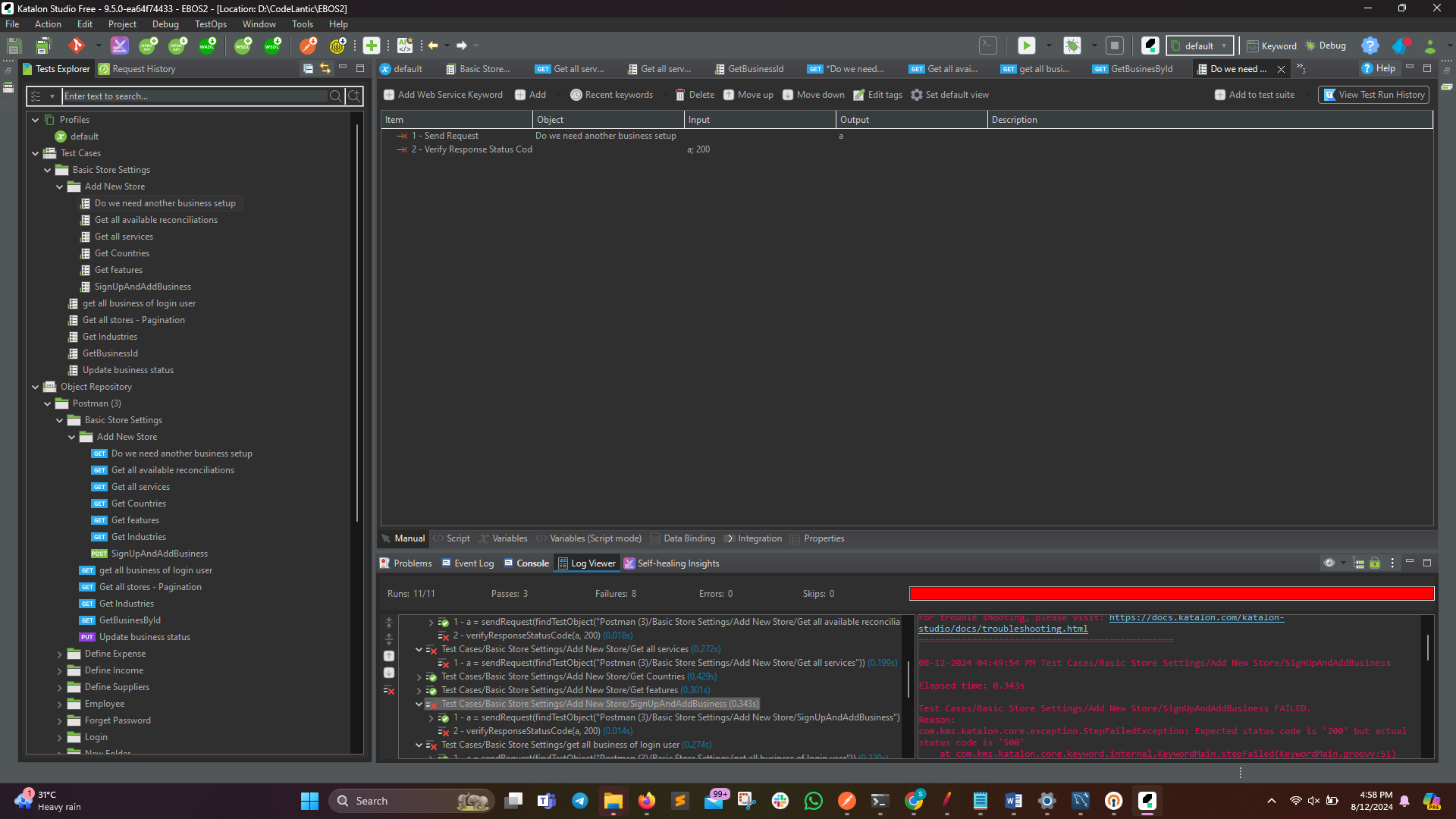This screenshot has height=819, width=1456.
Task: Click the terminal command toolbar icon
Action: [x=988, y=45]
